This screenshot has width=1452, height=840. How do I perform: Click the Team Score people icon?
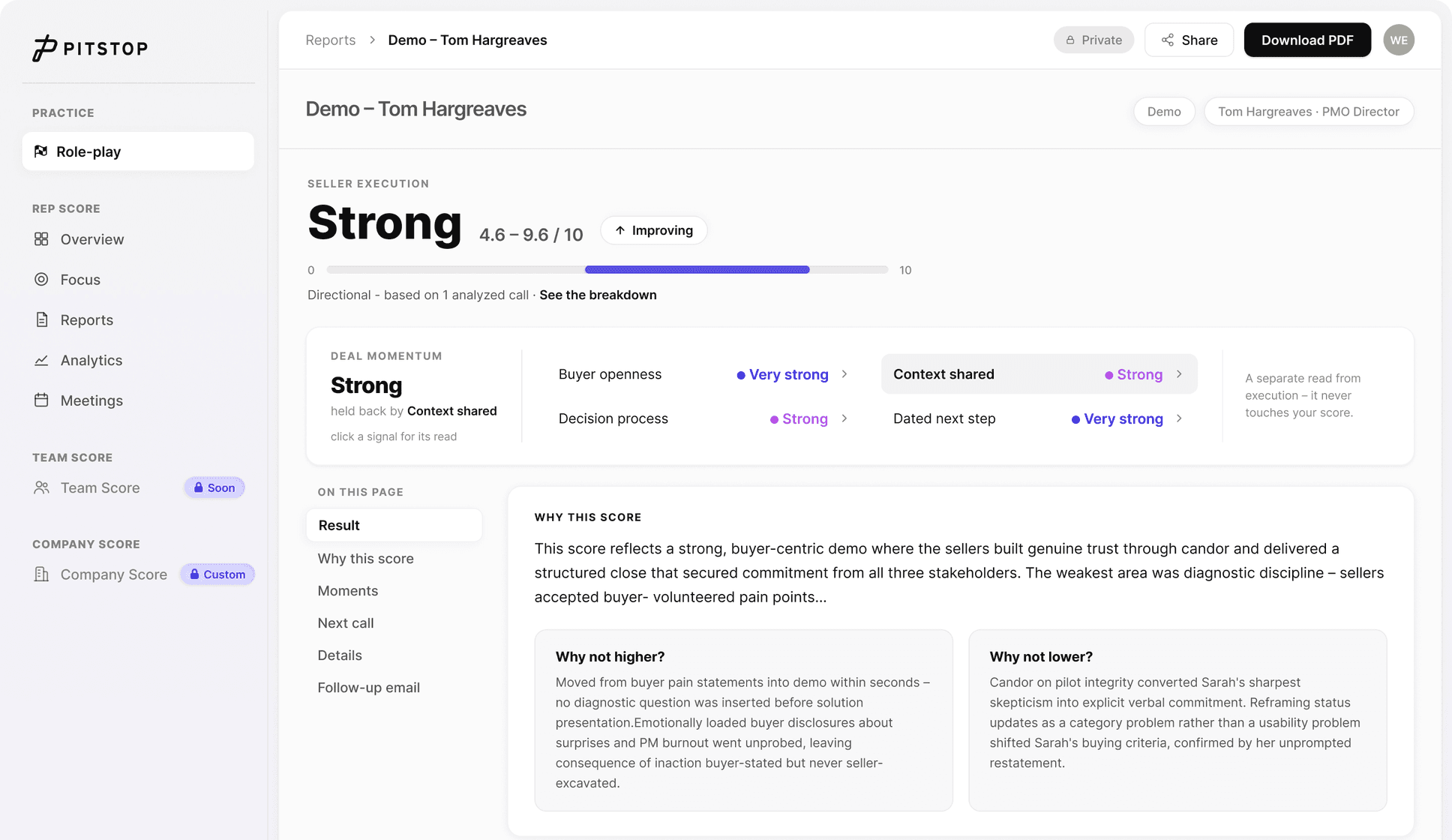pos(41,487)
